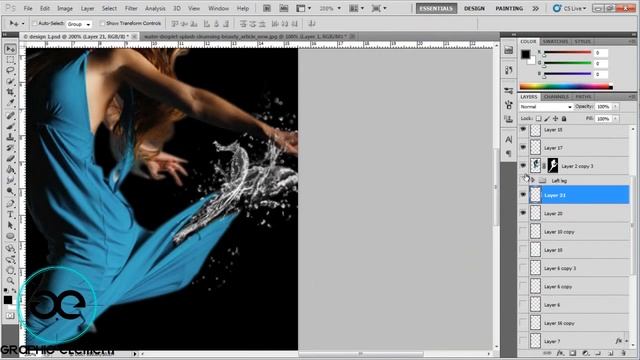Launch Mini Bridge from application bar

click(284, 8)
